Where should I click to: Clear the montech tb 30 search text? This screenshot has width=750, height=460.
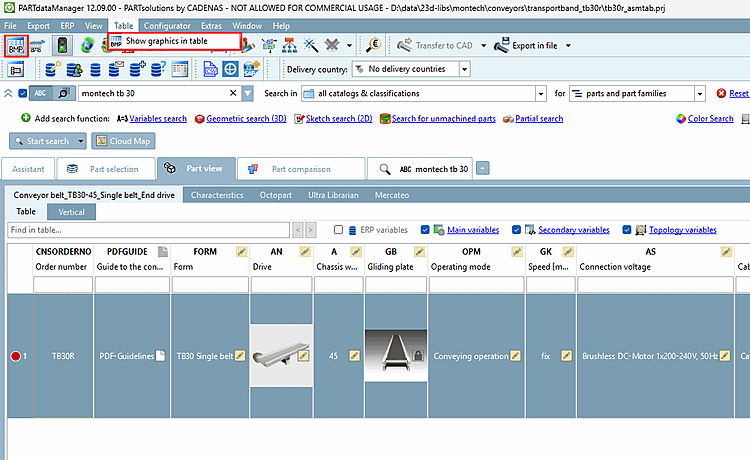coord(233,93)
